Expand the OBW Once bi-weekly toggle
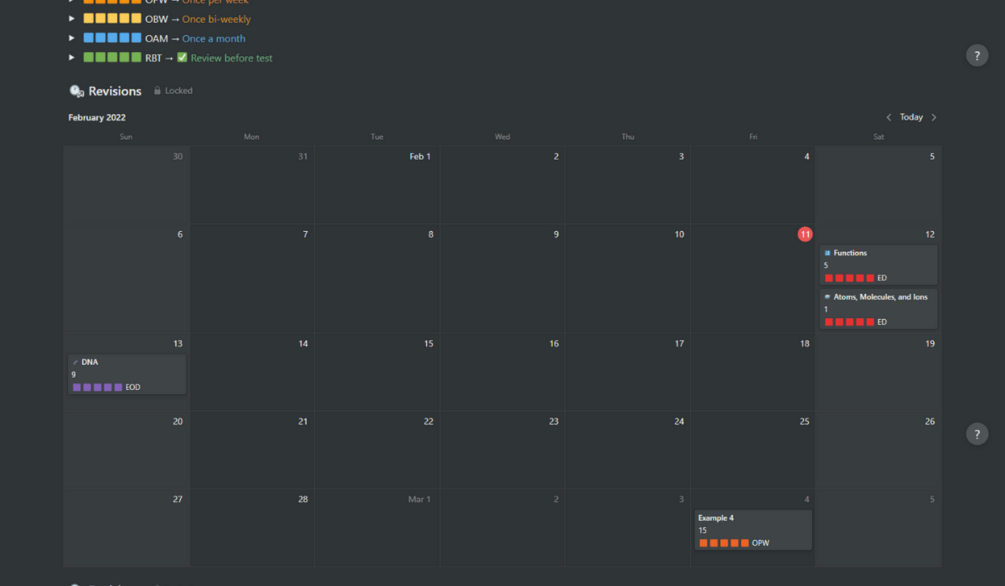 pos(72,19)
